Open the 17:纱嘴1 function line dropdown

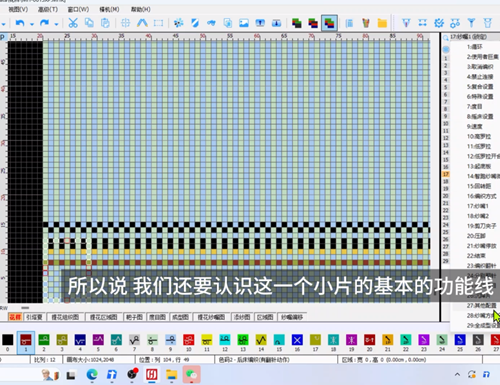[x=468, y=37]
